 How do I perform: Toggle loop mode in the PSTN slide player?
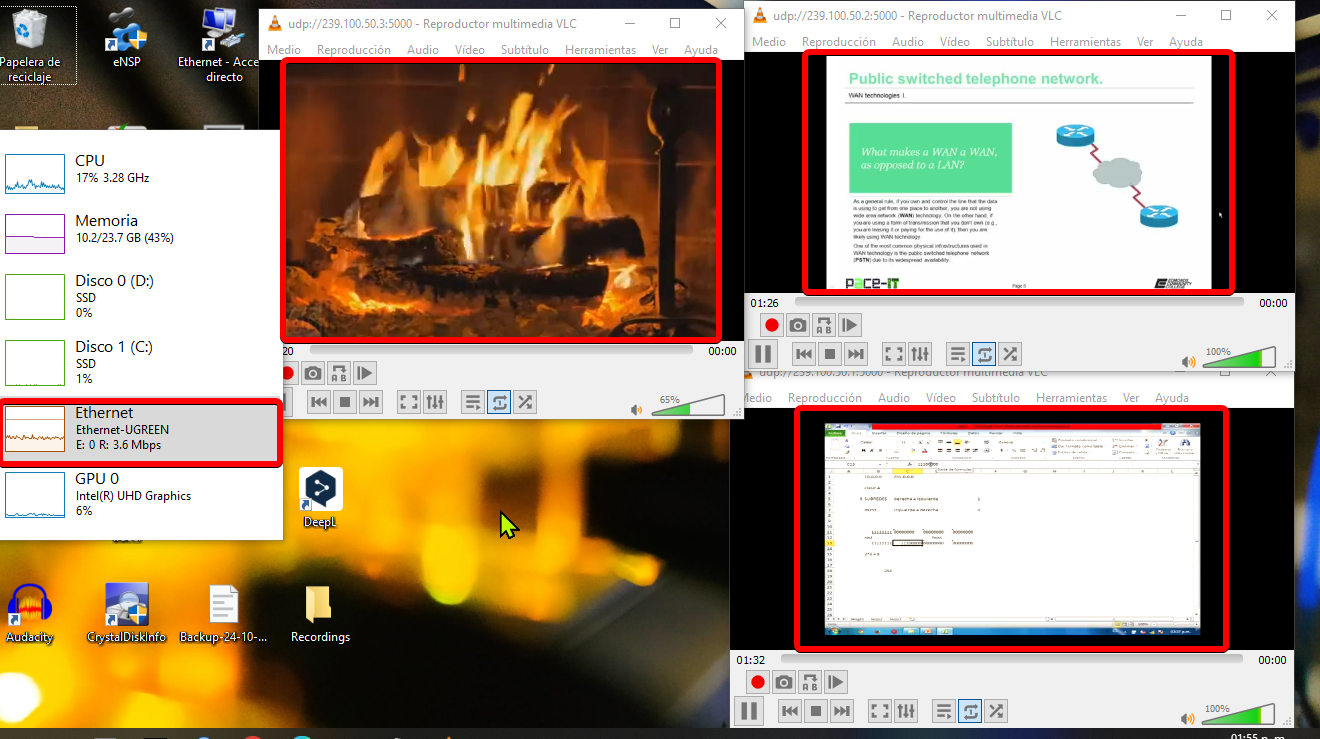tap(984, 354)
